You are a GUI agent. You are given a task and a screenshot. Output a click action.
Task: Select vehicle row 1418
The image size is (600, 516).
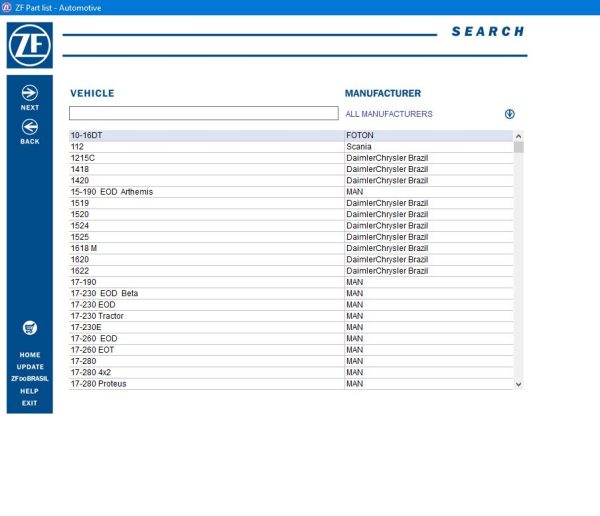click(291, 169)
